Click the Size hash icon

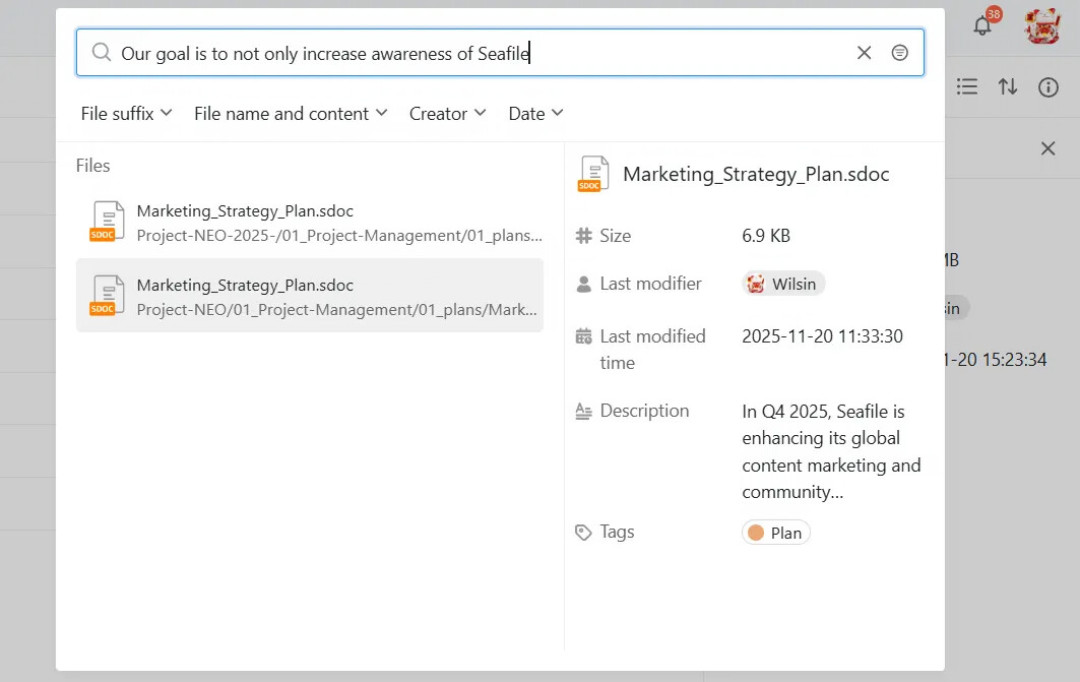point(583,236)
